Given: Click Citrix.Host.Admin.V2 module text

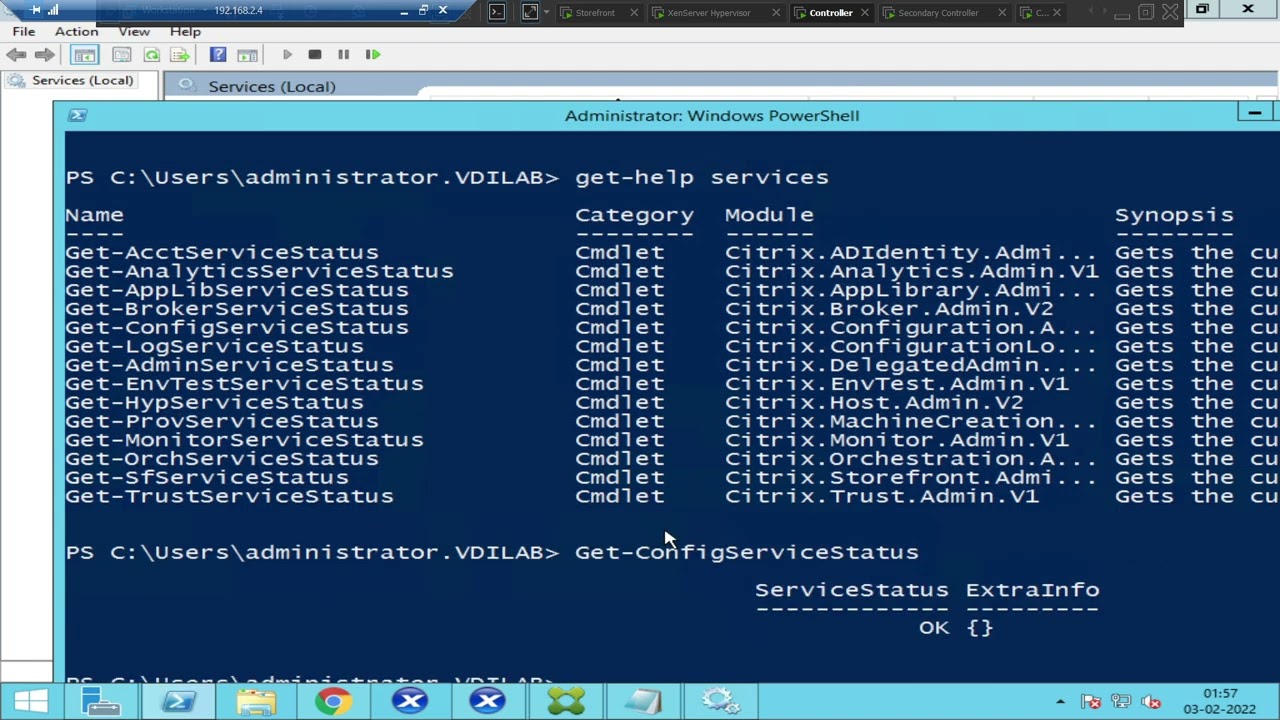Looking at the screenshot, I should pyautogui.click(x=873, y=403).
